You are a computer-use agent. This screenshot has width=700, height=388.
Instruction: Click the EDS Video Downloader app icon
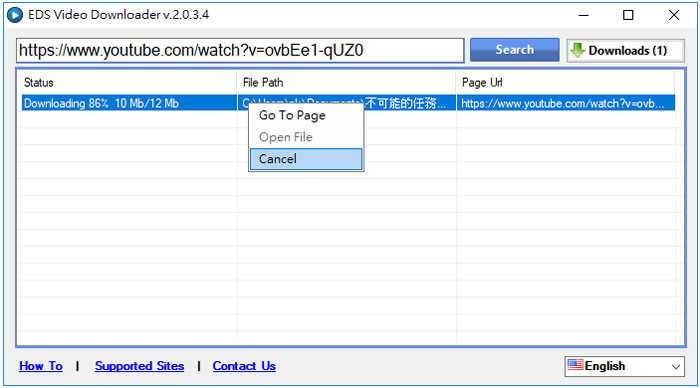click(x=15, y=15)
